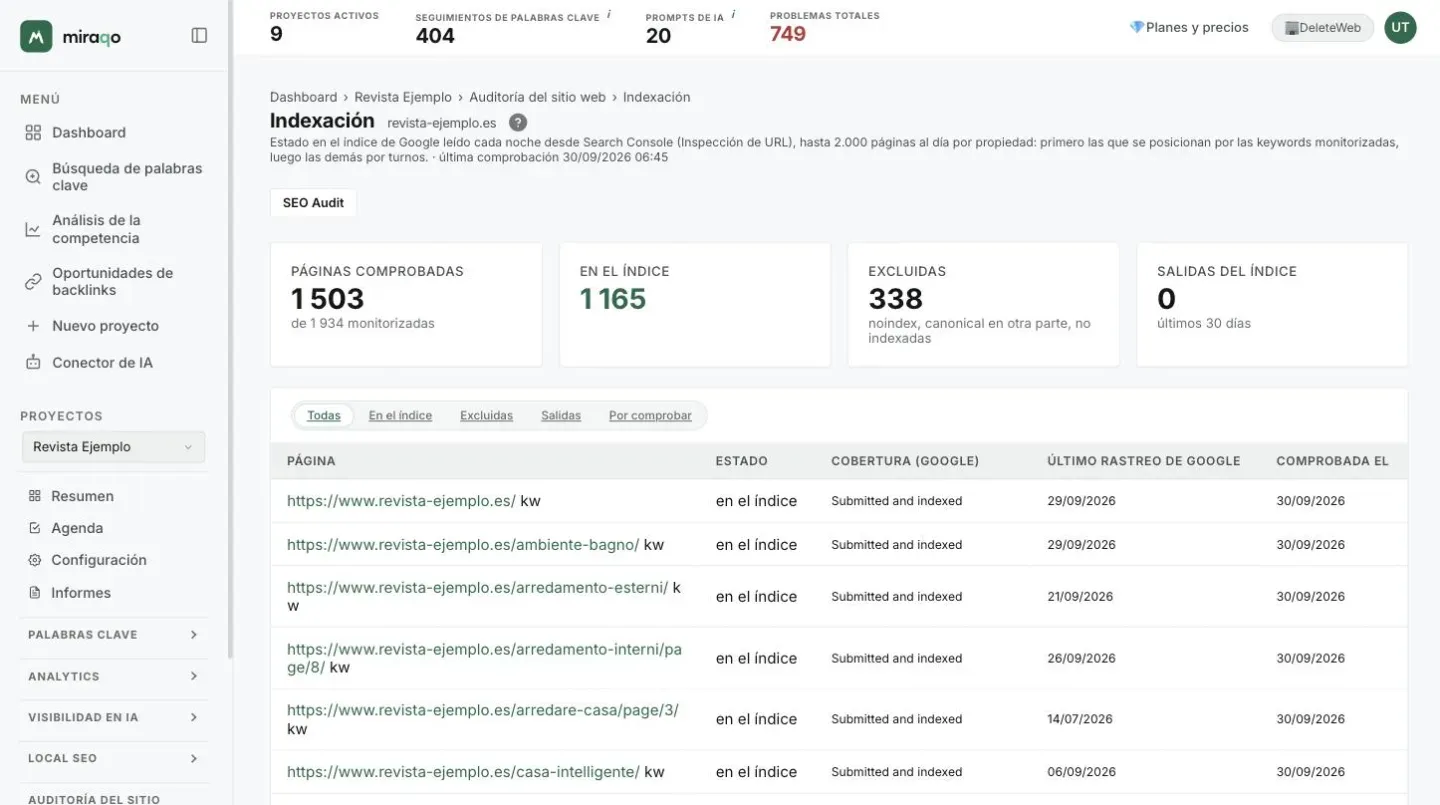This screenshot has height=805, width=1440.
Task: Click the SEO Audit button
Action: click(313, 202)
